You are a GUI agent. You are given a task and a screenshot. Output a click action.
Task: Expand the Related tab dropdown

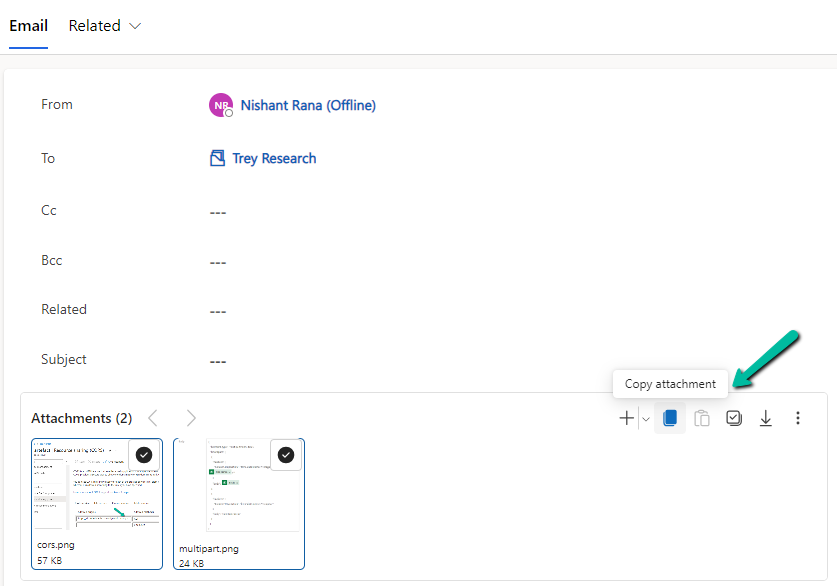(135, 26)
